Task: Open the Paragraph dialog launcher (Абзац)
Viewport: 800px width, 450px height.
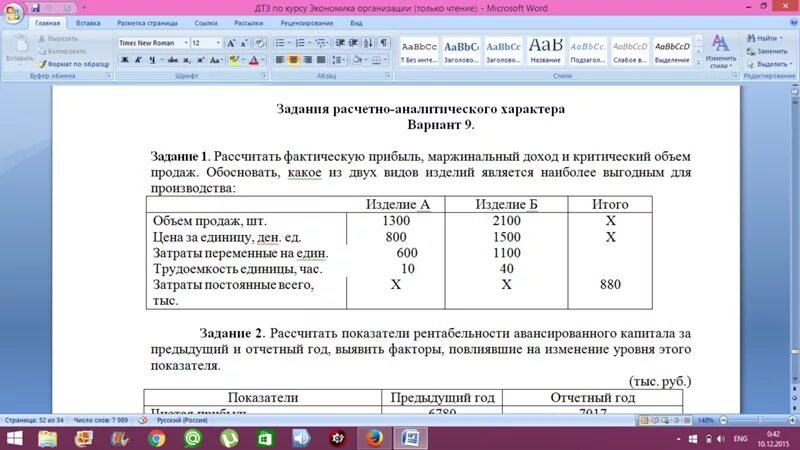Action: pyautogui.click(x=388, y=76)
